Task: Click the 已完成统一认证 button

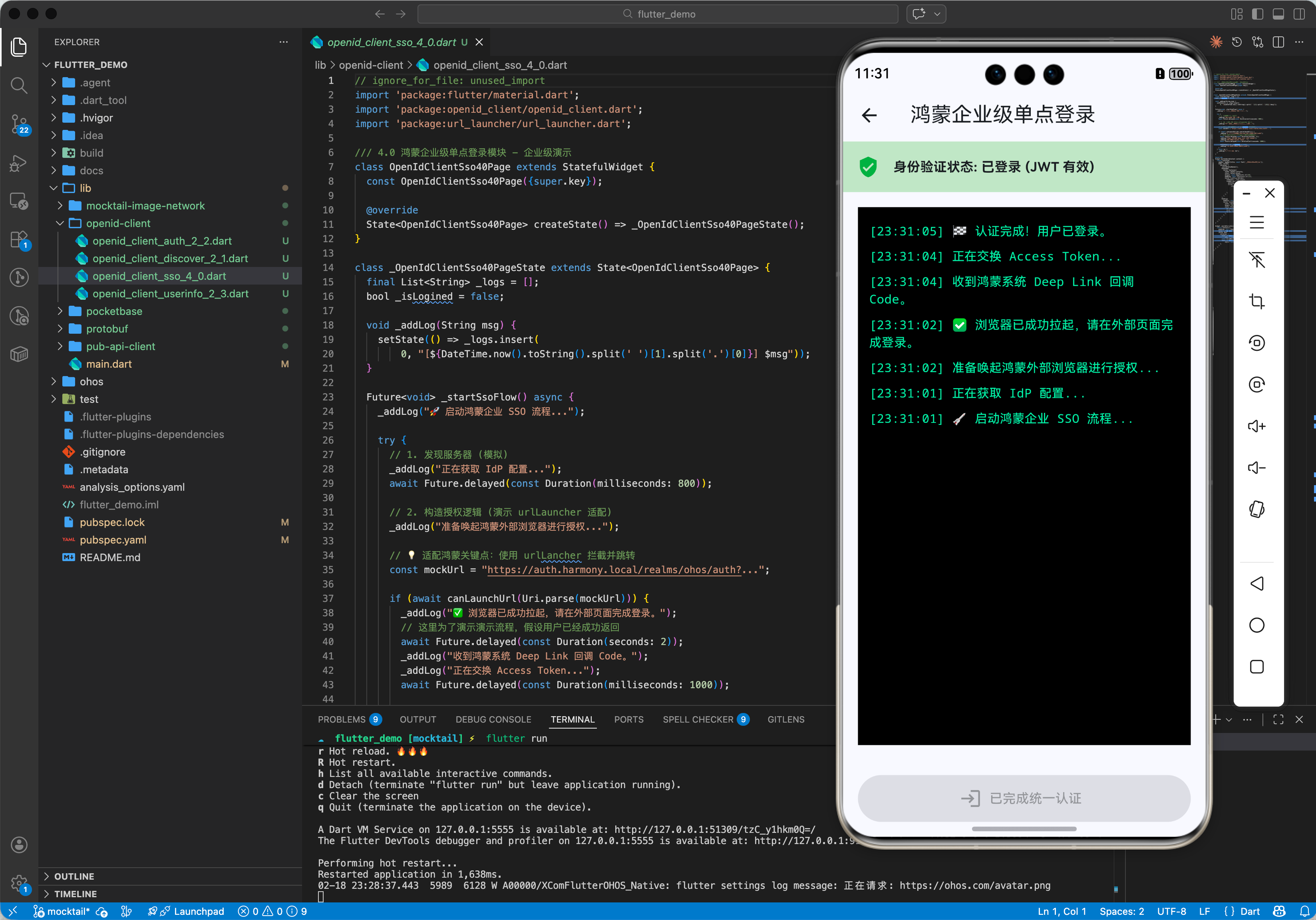Action: [1024, 798]
